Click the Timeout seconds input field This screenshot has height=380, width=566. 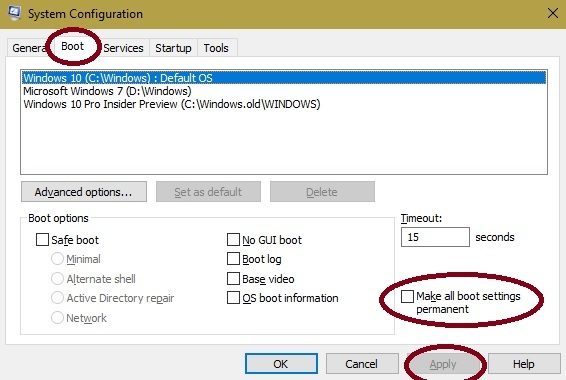[x=435, y=237]
